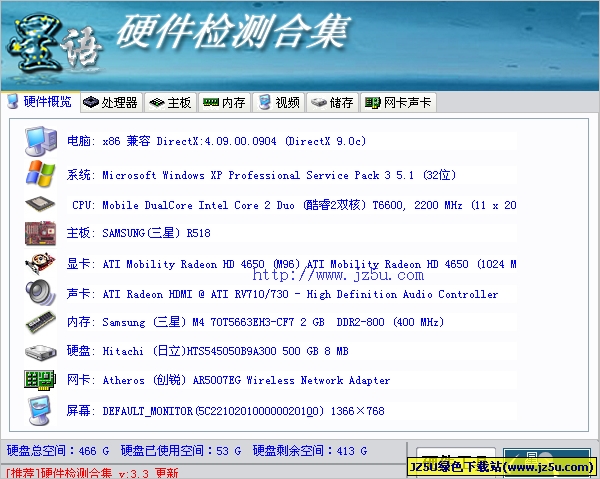Click 硬盘剩余空间: 413 G in status bar
This screenshot has width=600, height=479.
(310, 451)
